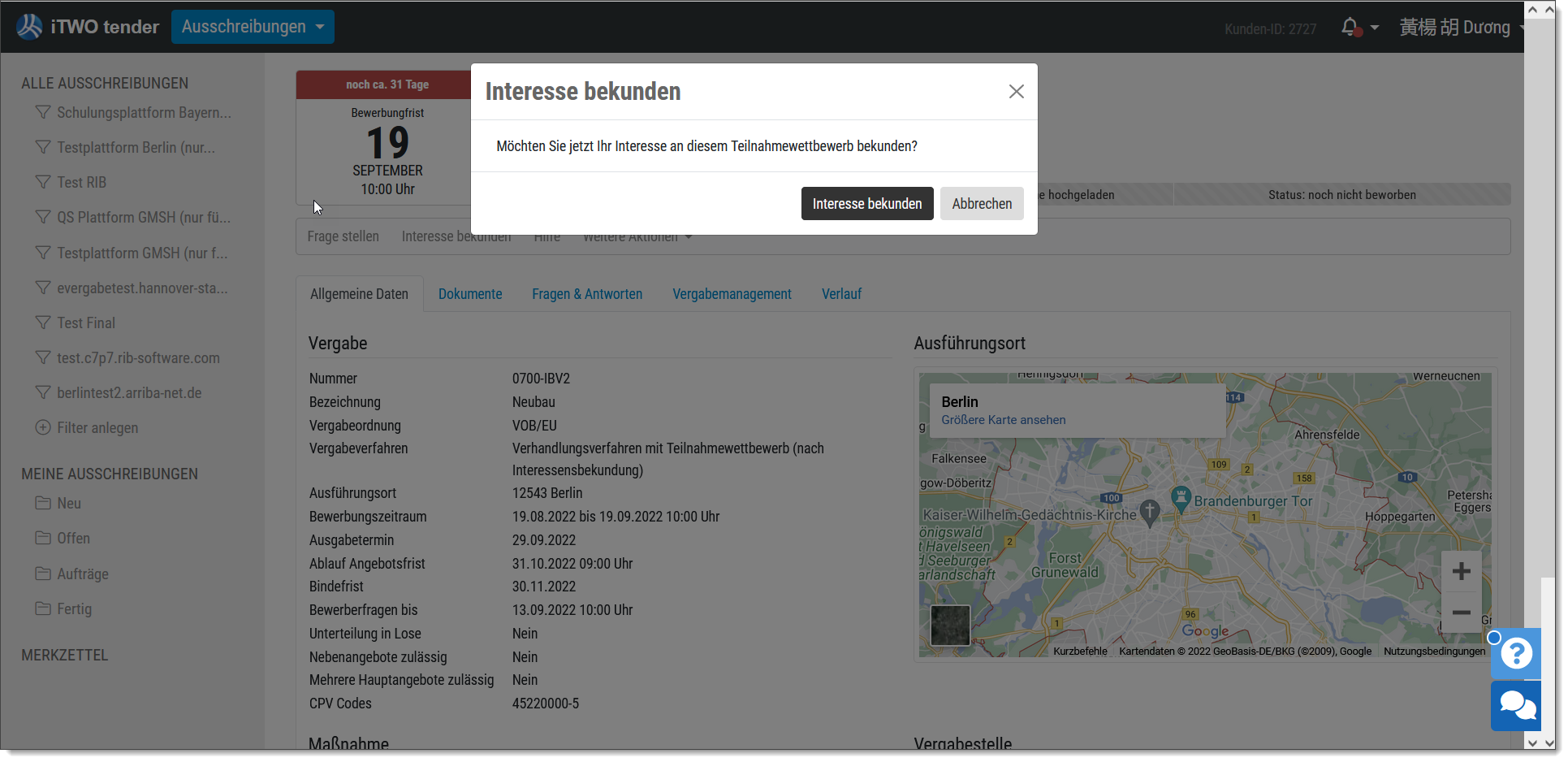Open the notification bell icon
The image size is (1568, 762).
click(1350, 27)
